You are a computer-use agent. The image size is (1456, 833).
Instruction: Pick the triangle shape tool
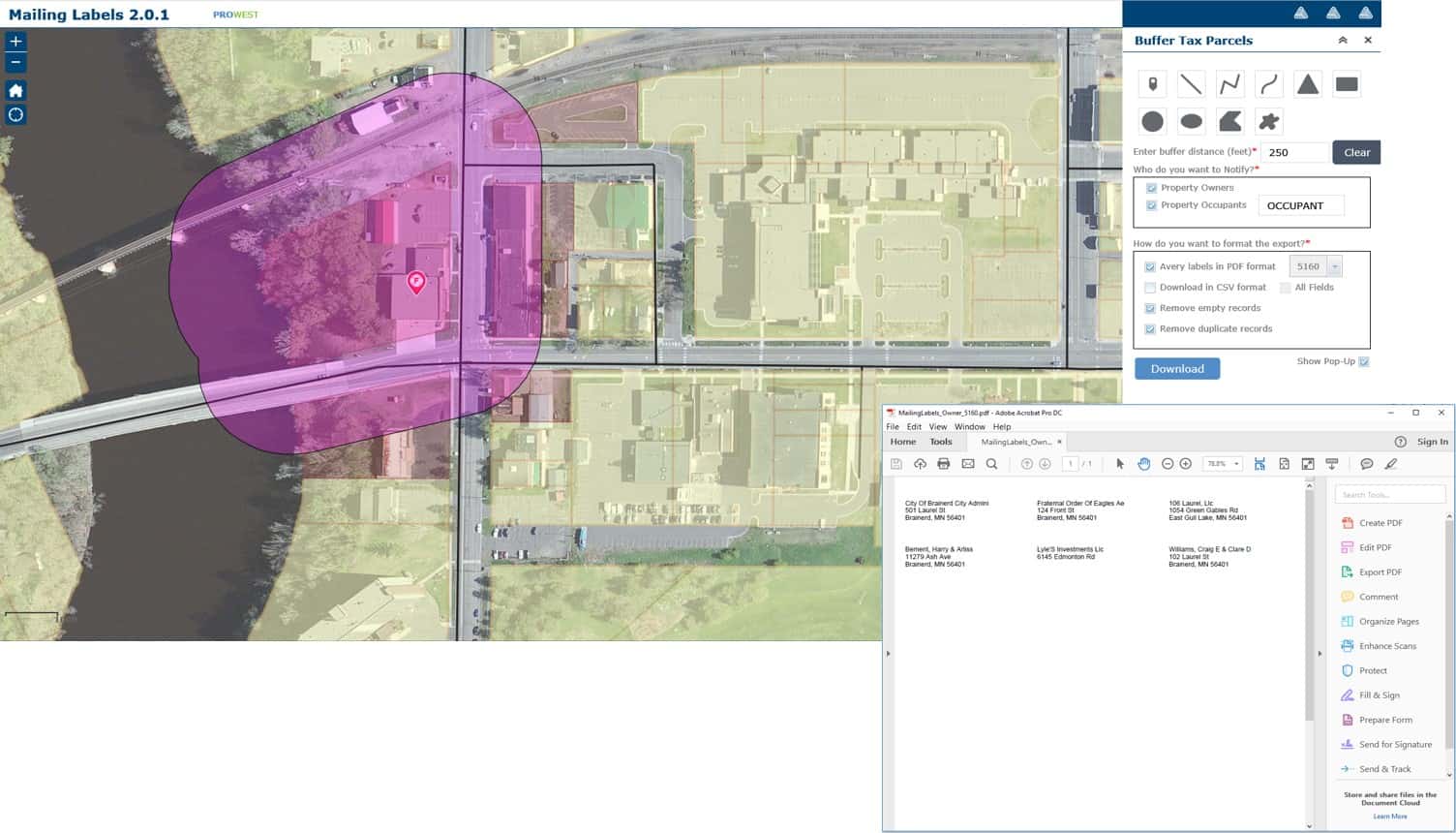[1307, 84]
